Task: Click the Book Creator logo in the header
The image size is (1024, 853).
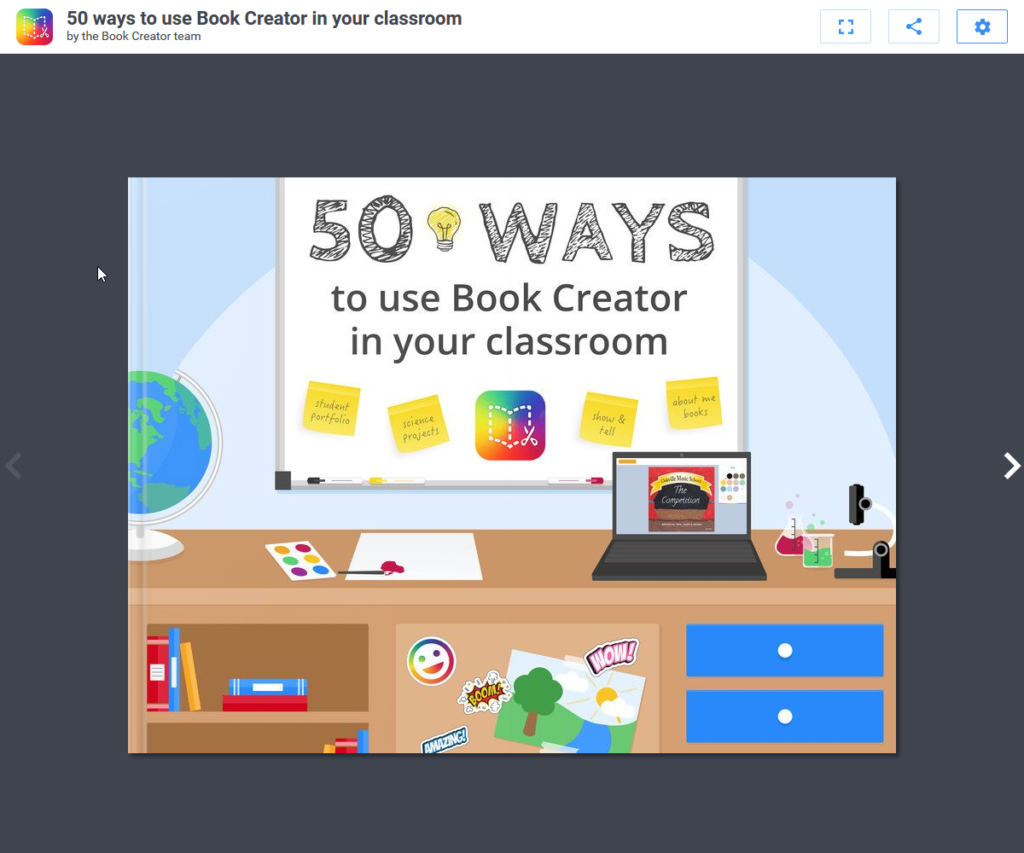Action: pos(34,26)
